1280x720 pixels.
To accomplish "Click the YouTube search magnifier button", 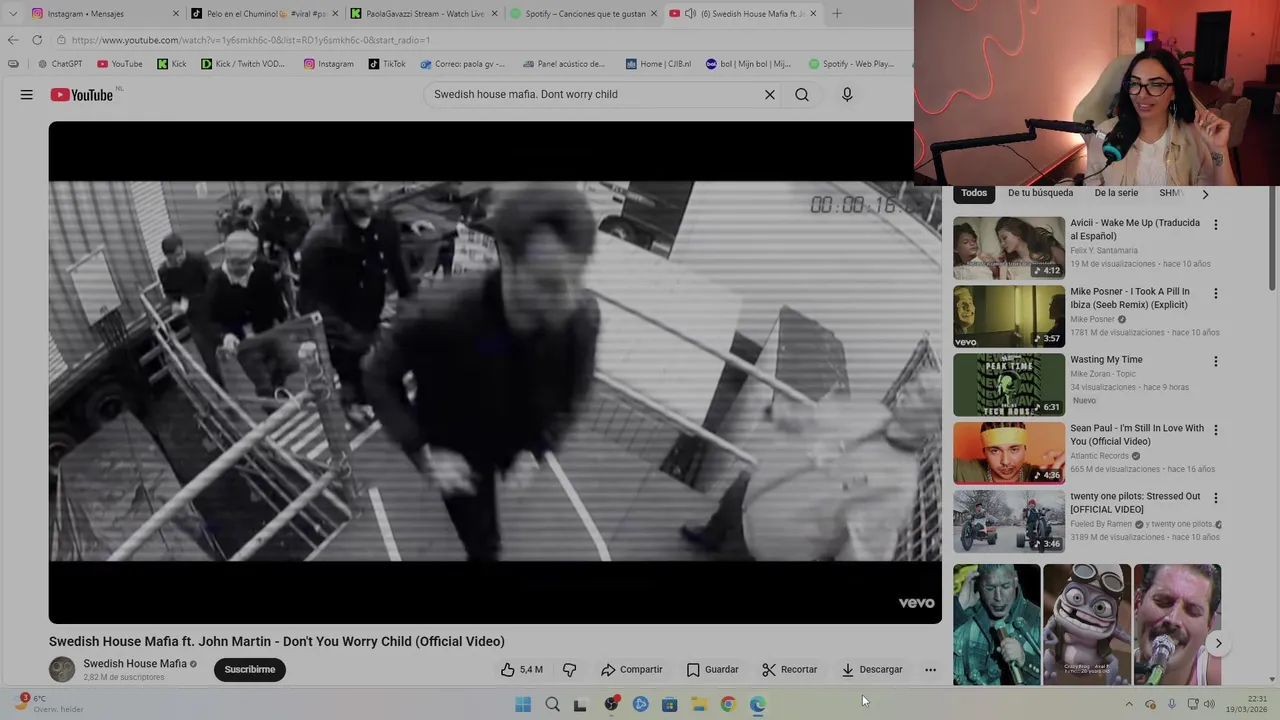I will click(802, 95).
